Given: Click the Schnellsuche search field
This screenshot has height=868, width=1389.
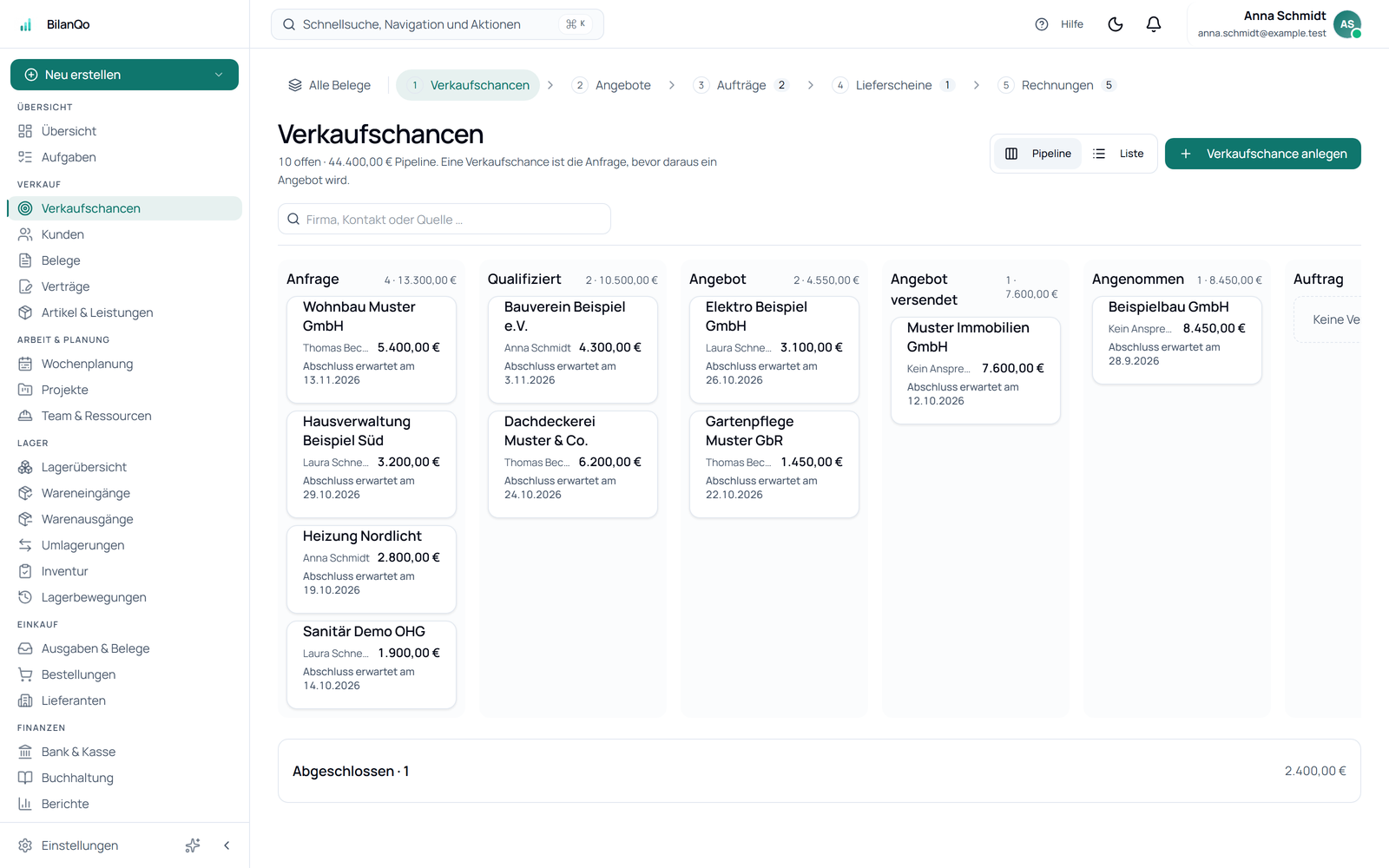Looking at the screenshot, I should coord(438,24).
